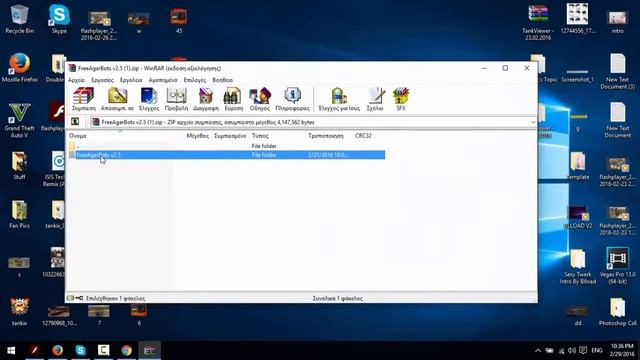Open the Stuff folder on desktop

point(19,165)
